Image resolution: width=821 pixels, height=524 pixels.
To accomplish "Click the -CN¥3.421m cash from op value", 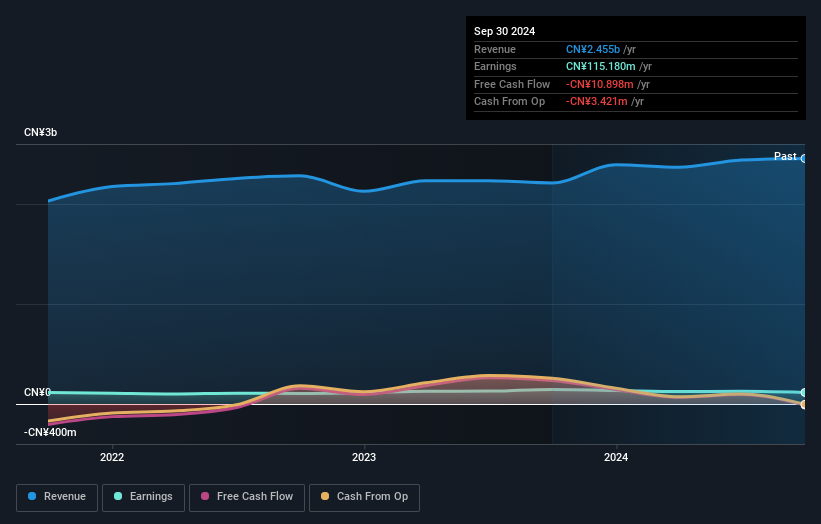I will pyautogui.click(x=596, y=102).
